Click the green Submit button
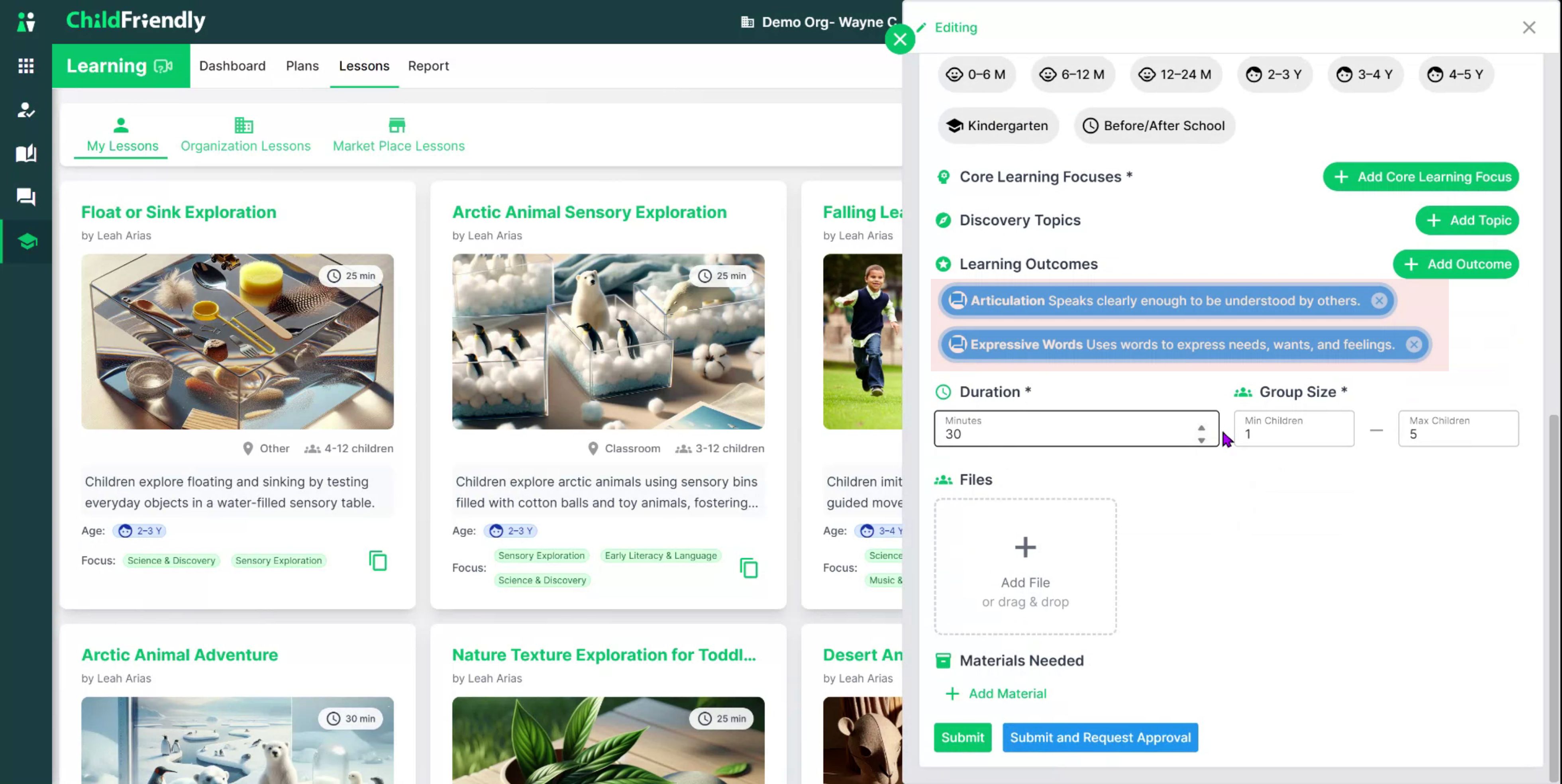 pyautogui.click(x=962, y=737)
